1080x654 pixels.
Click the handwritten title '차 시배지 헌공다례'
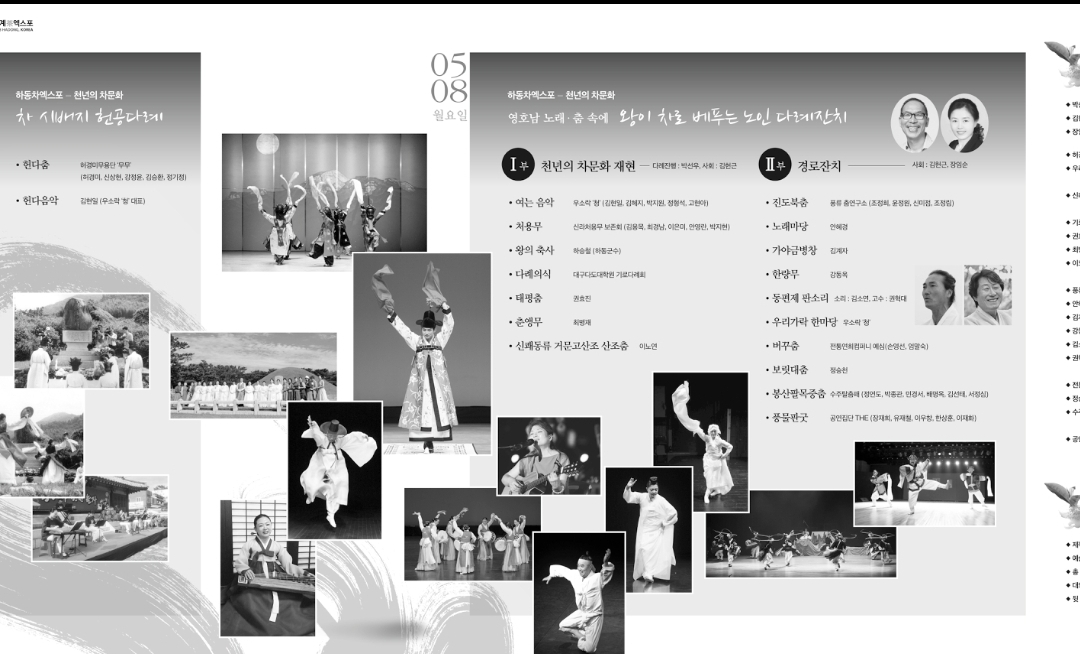point(90,117)
